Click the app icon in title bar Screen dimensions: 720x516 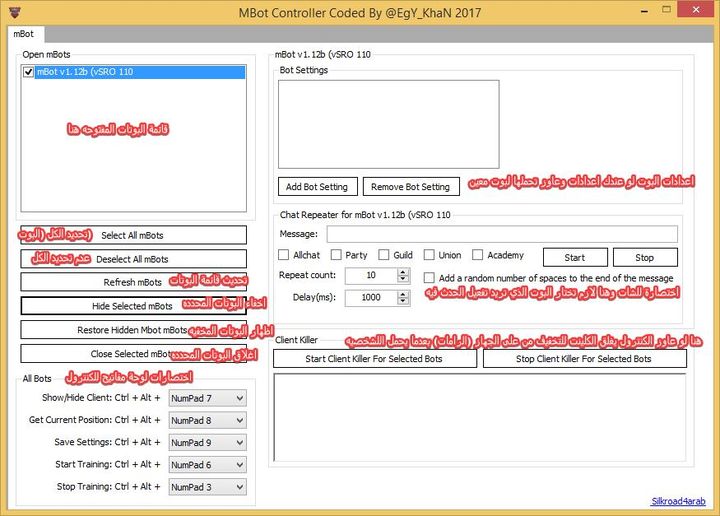click(x=15, y=12)
